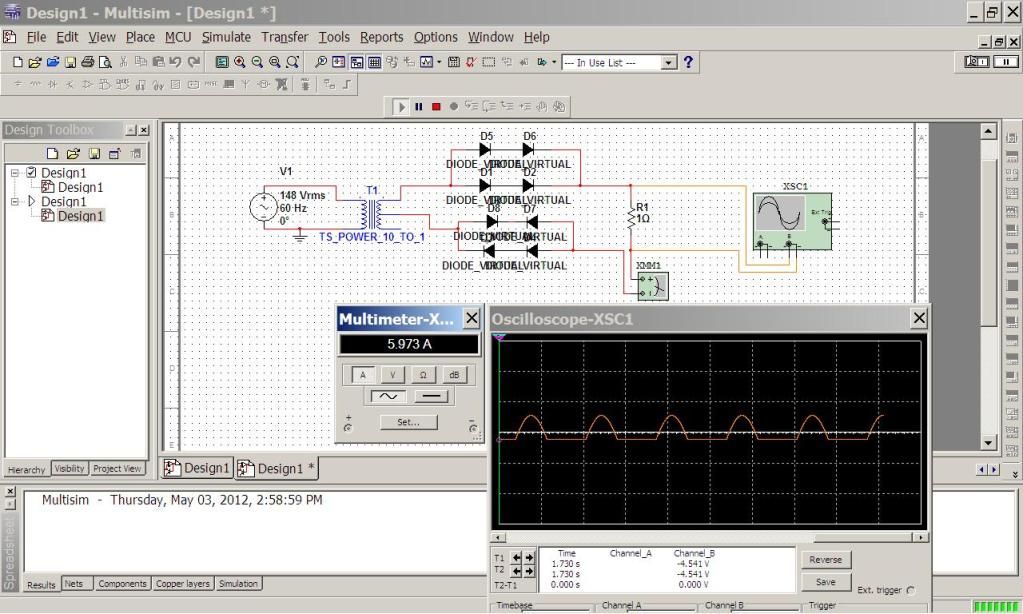Image resolution: width=1023 pixels, height=614 pixels.
Task: Select DC signal mode on the multimeter
Action: click(x=431, y=396)
